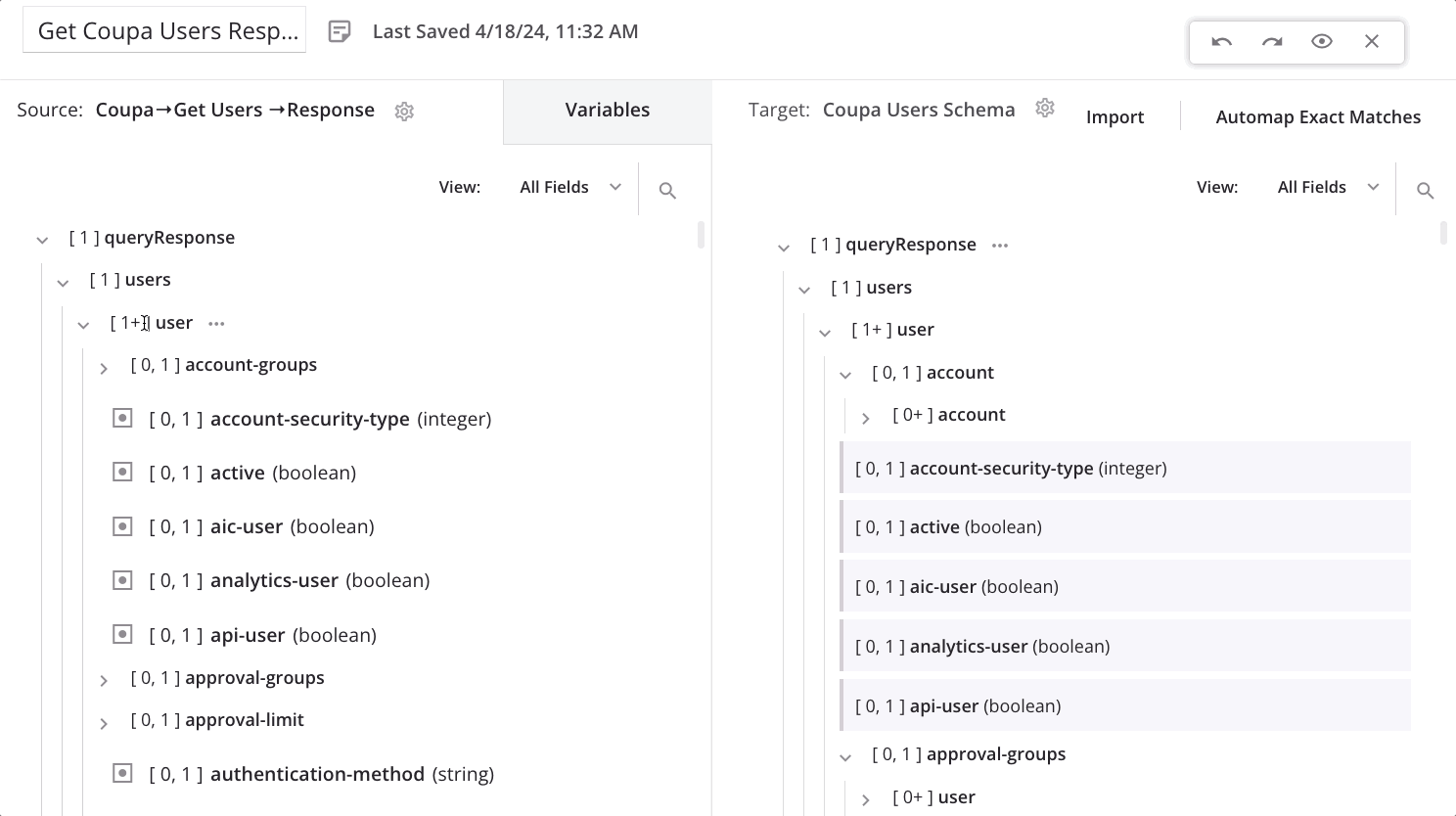This screenshot has width=1456, height=816.
Task: Click the source active boolean field icon
Action: (122, 473)
